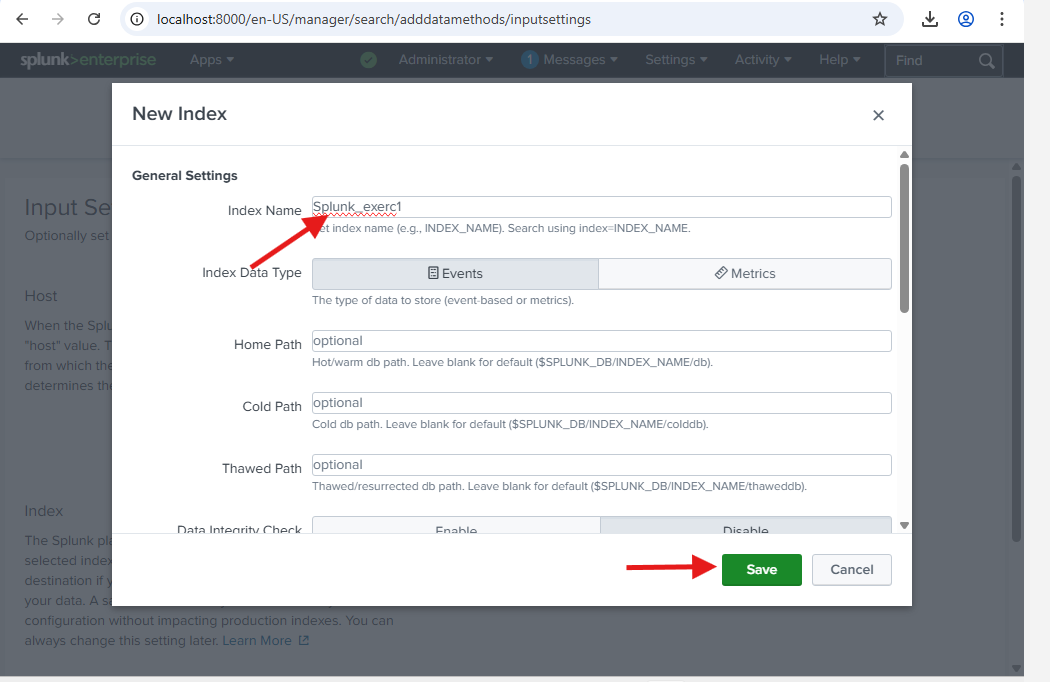Screen dimensions: 1050x682
Task: Click the page scrollbar thumb behind the dialog
Action: point(1017,358)
